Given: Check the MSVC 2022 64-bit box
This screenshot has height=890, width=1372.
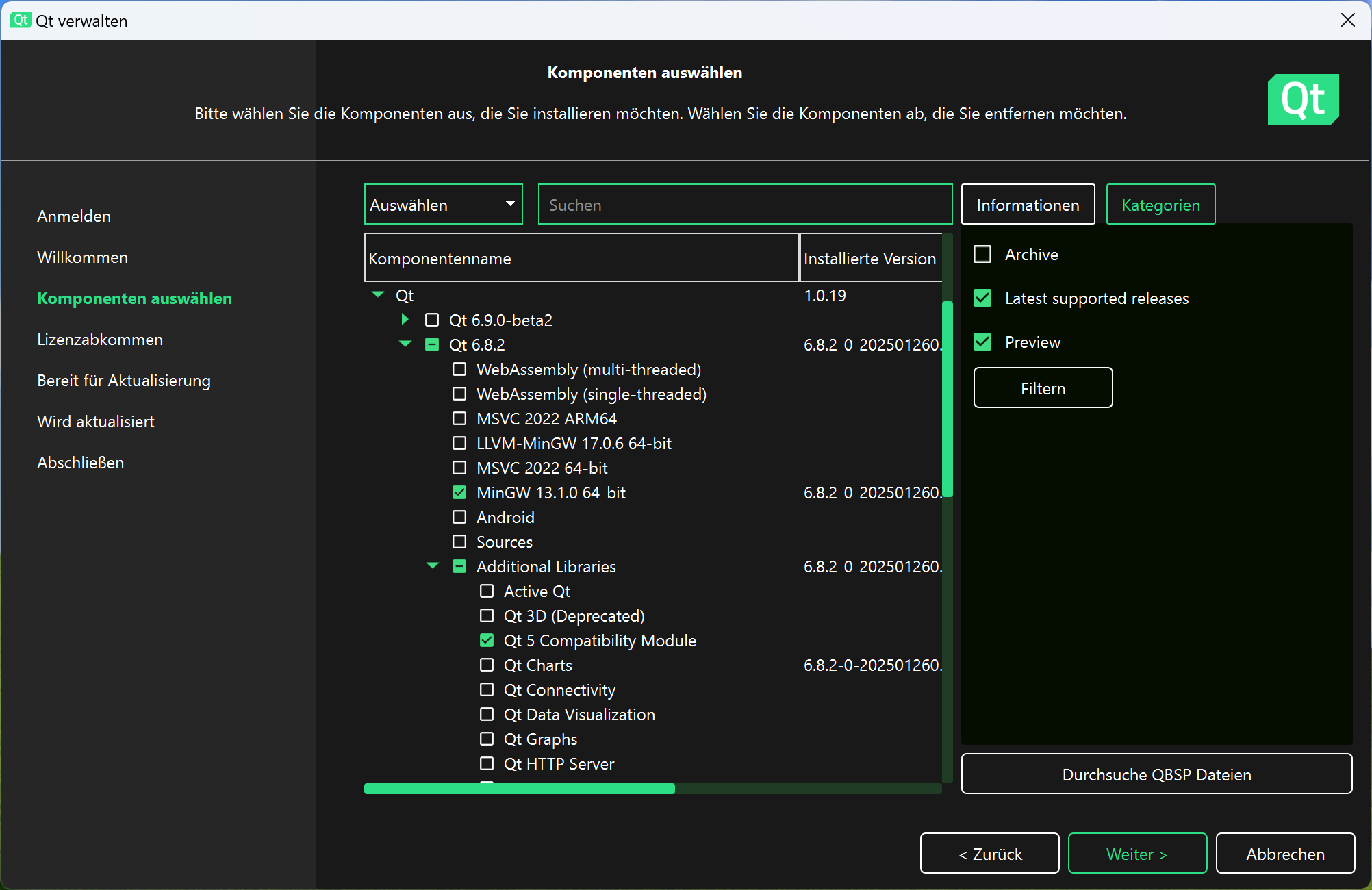Looking at the screenshot, I should point(459,468).
